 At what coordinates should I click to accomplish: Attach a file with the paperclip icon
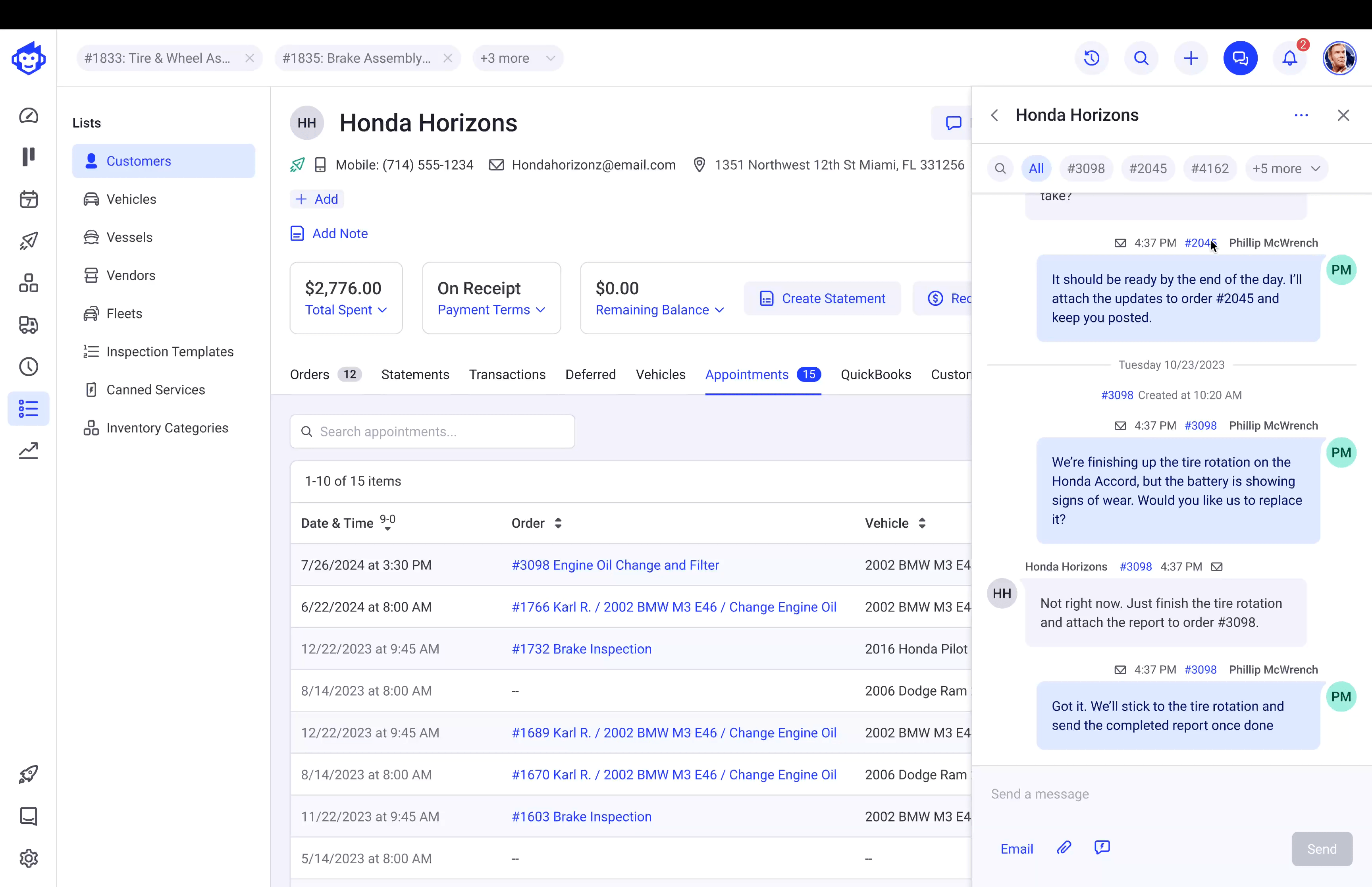(1064, 848)
